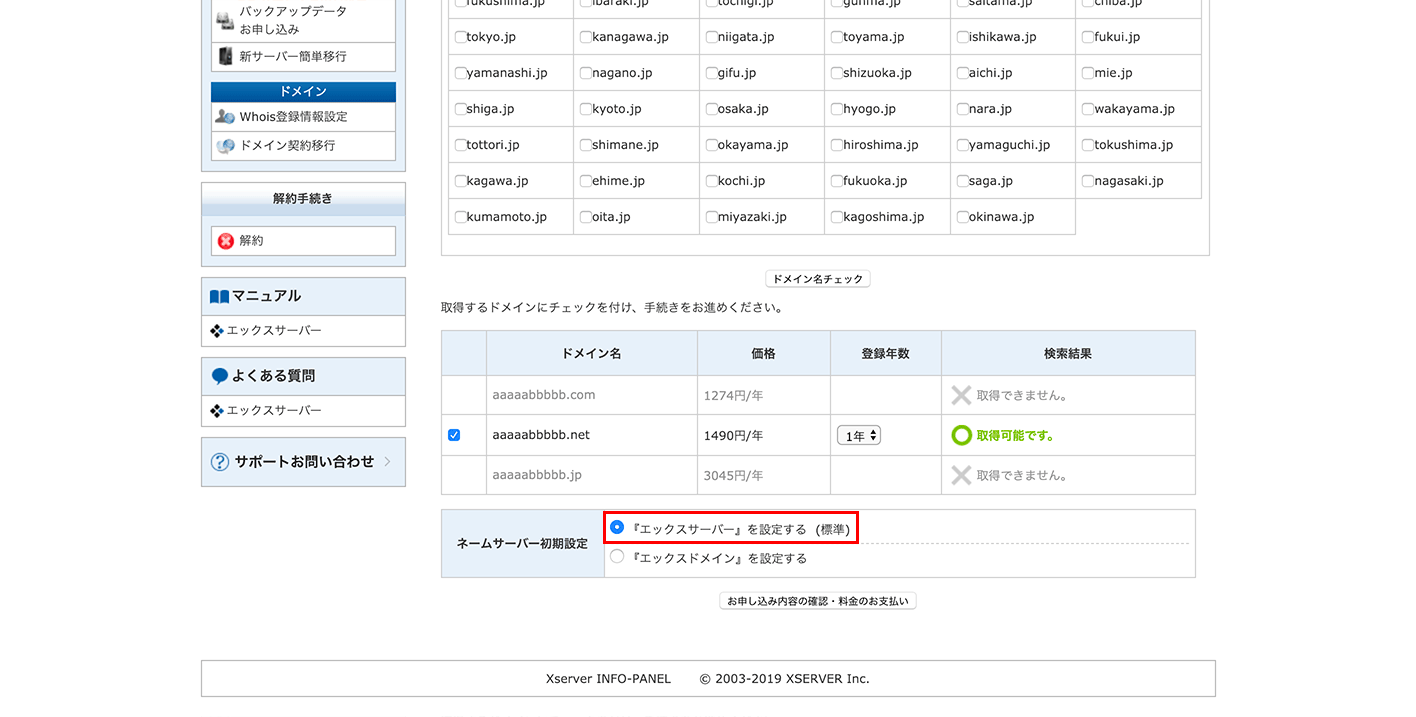The height and width of the screenshot is (717, 1416).
Task: Click the domain contract transfer icon
Action: [x=225, y=146]
